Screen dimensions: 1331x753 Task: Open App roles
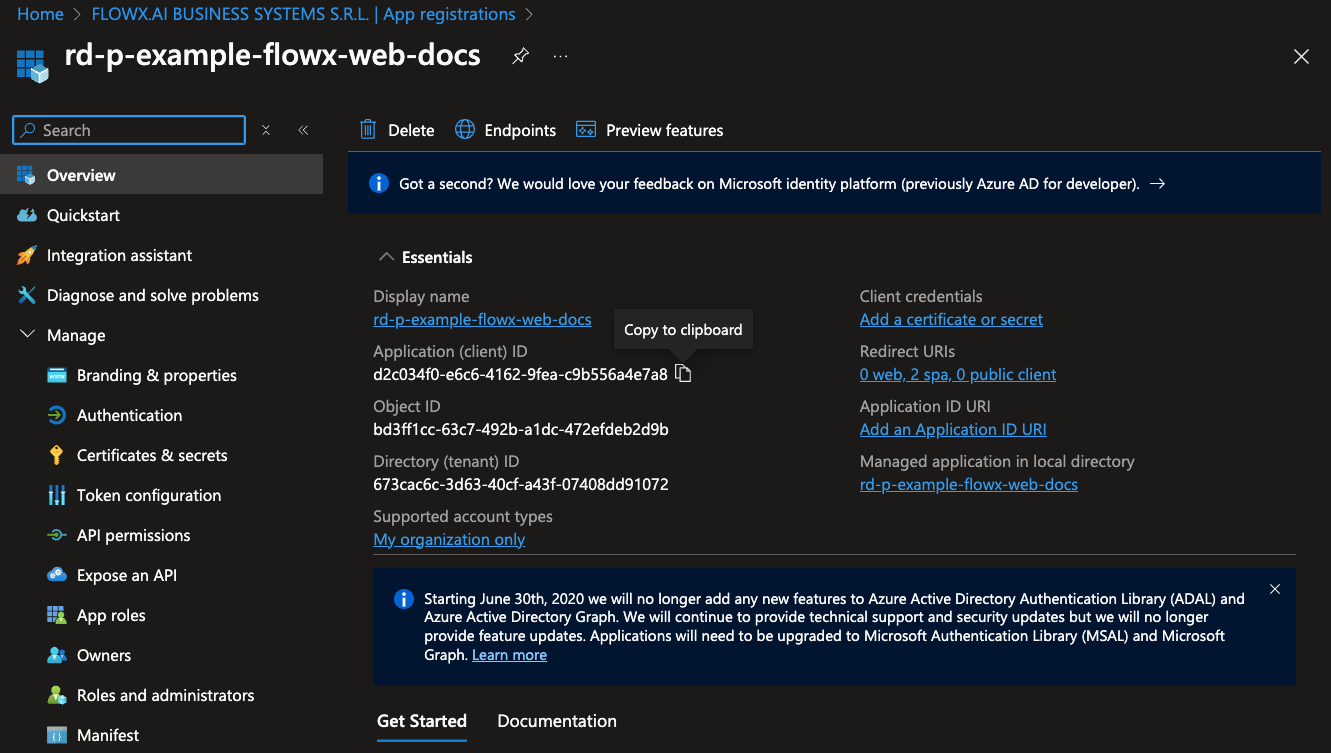[x=111, y=615]
